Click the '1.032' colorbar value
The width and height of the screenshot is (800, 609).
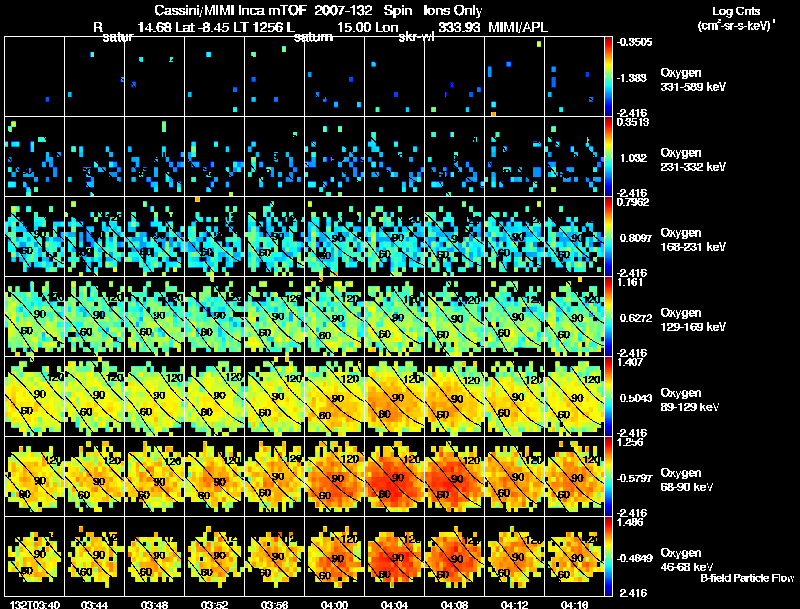pyautogui.click(x=634, y=158)
